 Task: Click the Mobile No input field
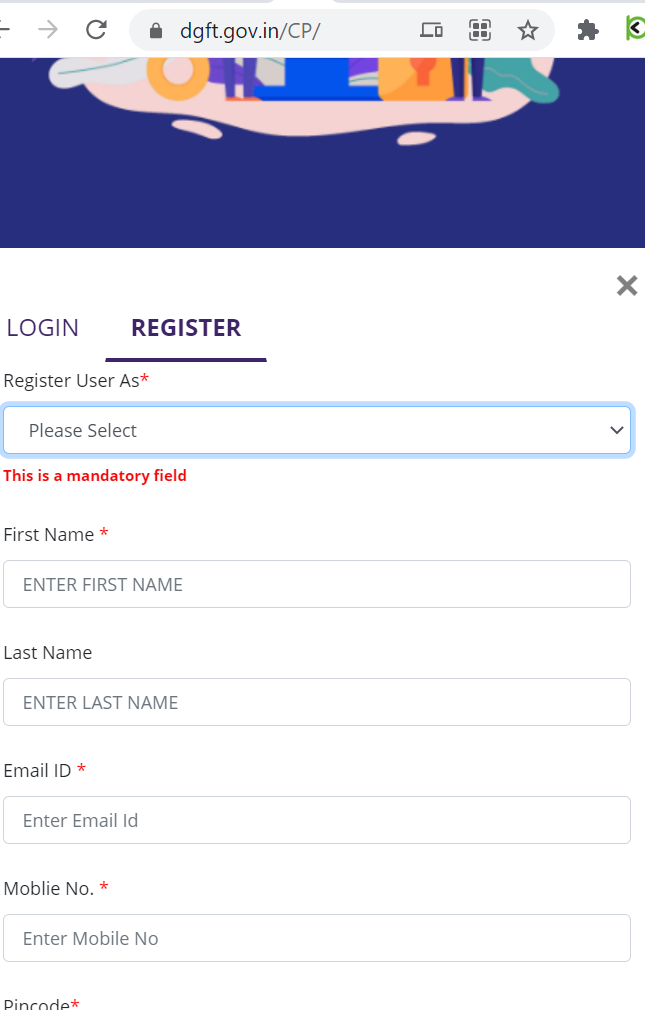pos(317,938)
